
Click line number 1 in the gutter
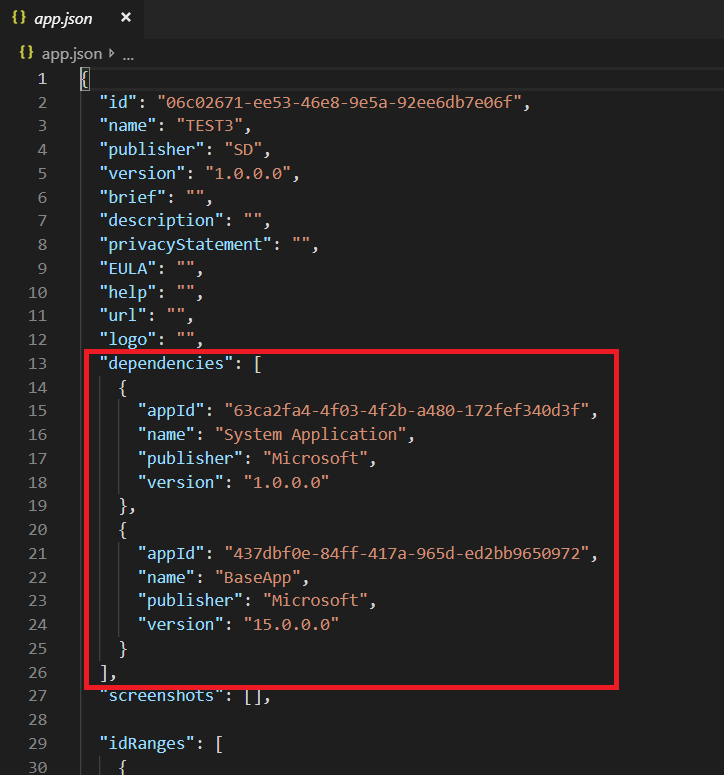click(x=41, y=78)
